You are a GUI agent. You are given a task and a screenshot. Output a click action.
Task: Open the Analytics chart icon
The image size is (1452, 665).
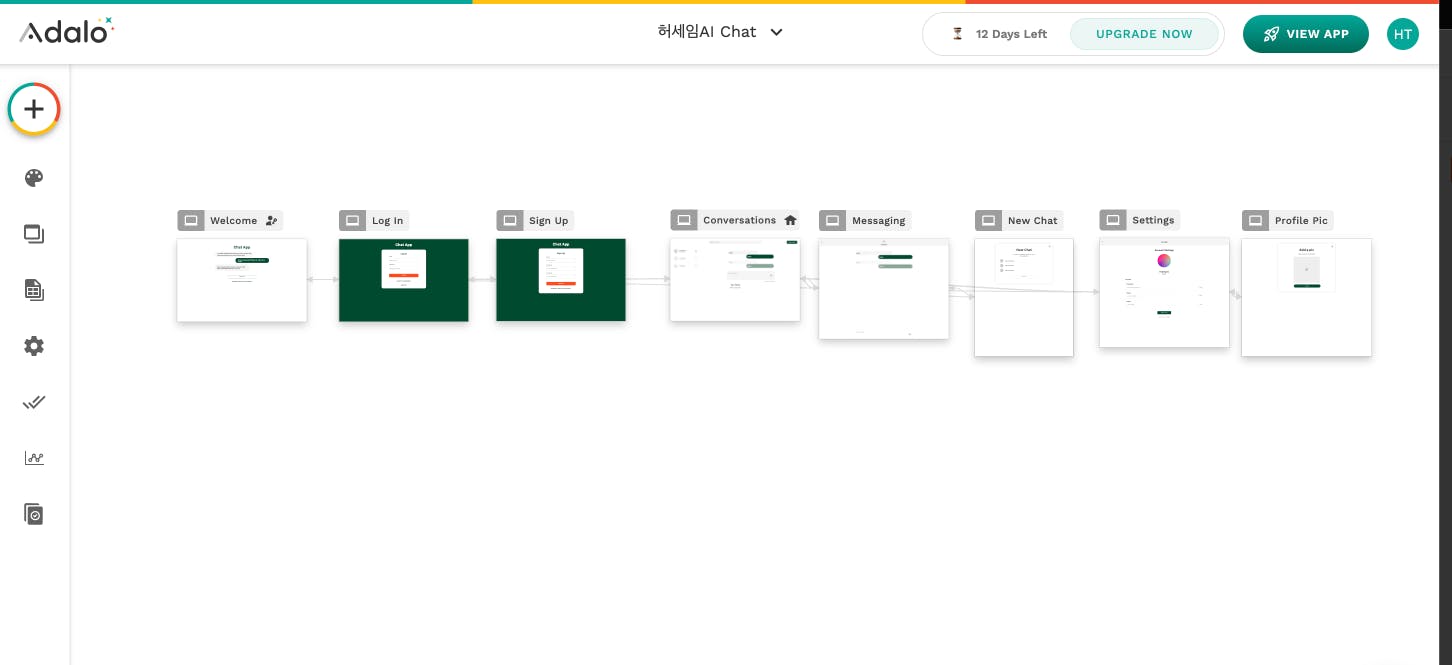(34, 458)
